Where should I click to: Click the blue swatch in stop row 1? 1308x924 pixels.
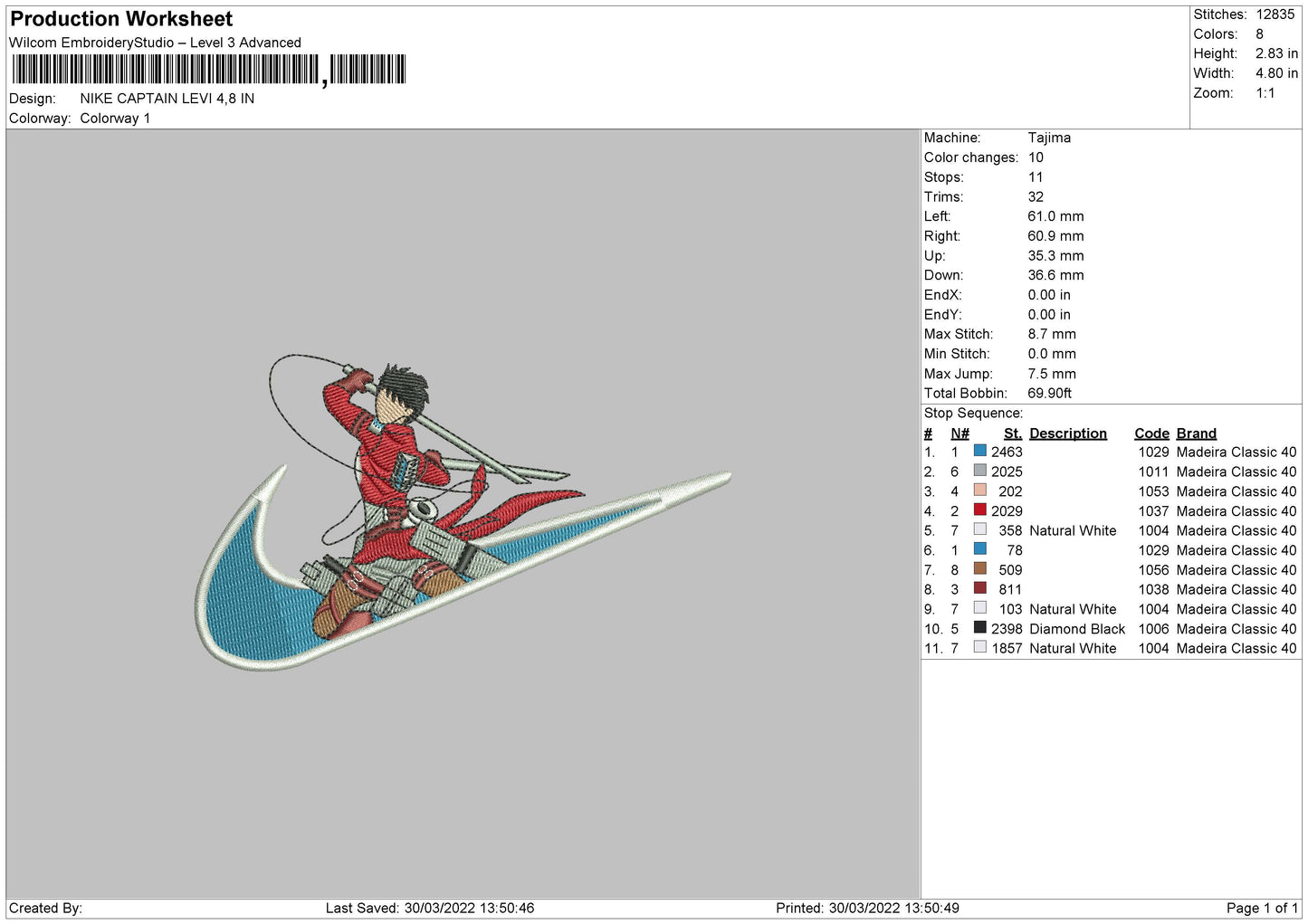point(979,451)
